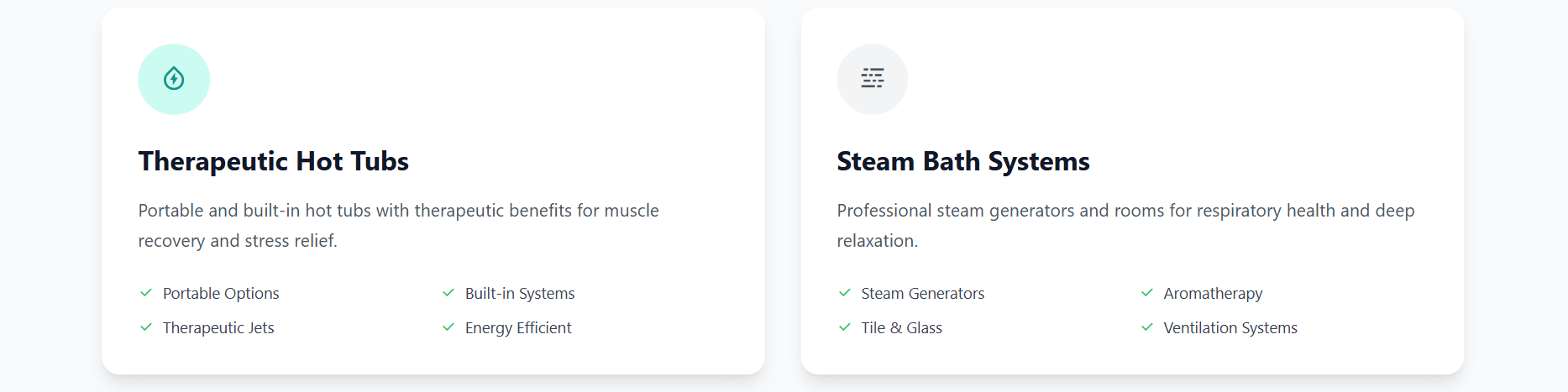This screenshot has width=1568, height=392.
Task: Click checkmark beside Built-in Systems
Action: (x=448, y=293)
